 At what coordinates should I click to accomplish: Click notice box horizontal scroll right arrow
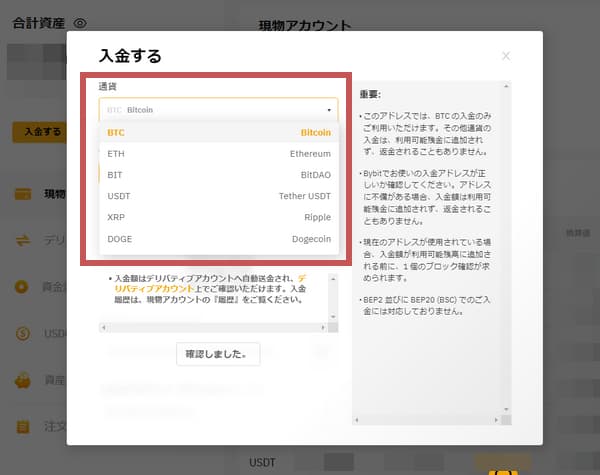(323, 328)
